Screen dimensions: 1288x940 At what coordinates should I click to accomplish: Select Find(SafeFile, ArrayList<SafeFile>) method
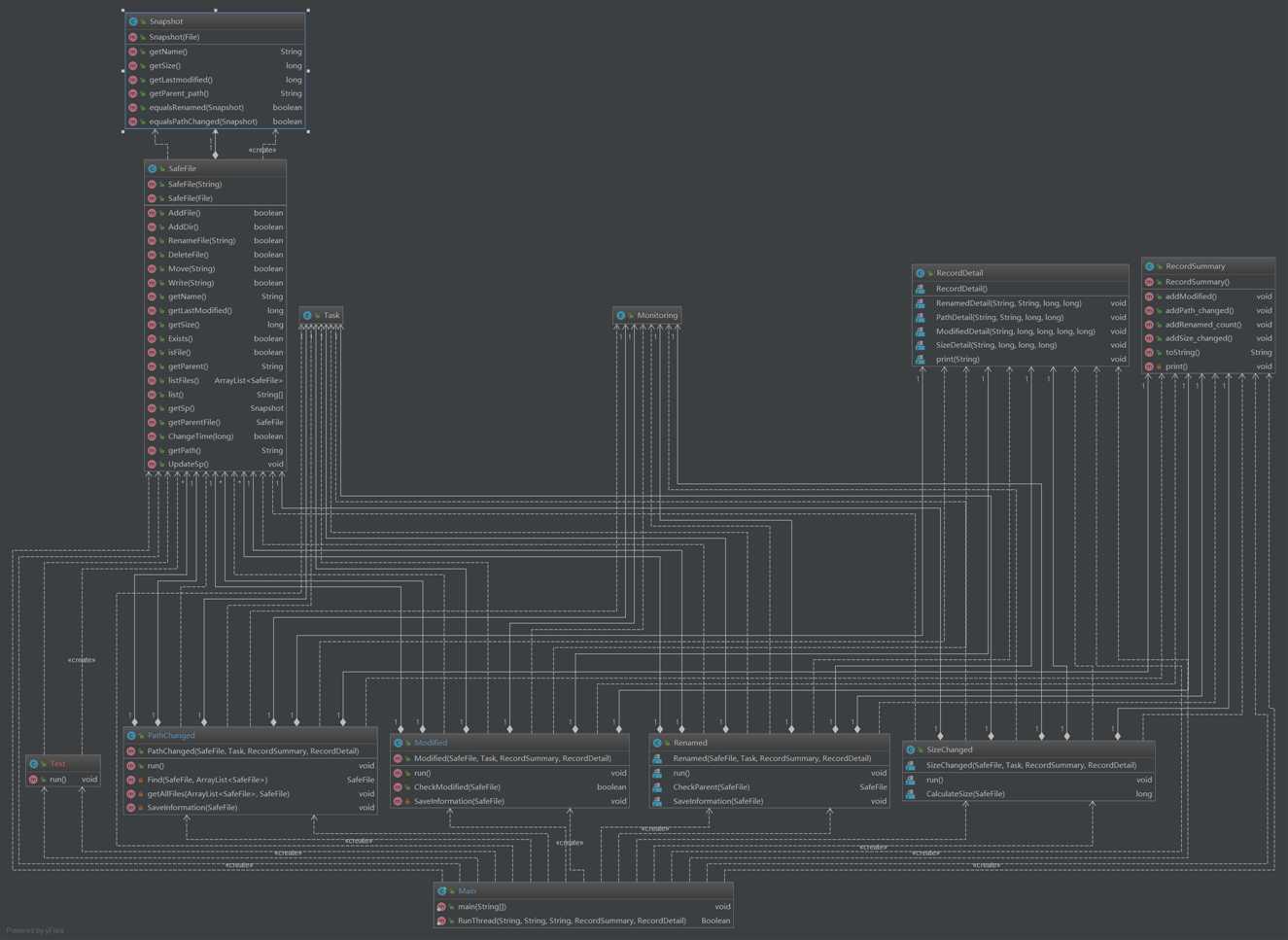tap(250, 780)
